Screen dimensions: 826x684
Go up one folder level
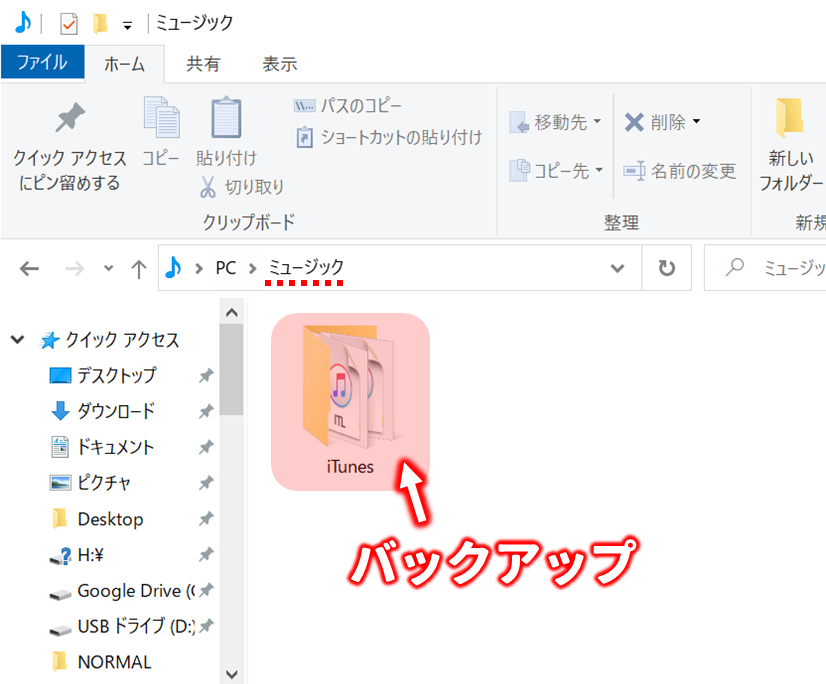pos(139,268)
